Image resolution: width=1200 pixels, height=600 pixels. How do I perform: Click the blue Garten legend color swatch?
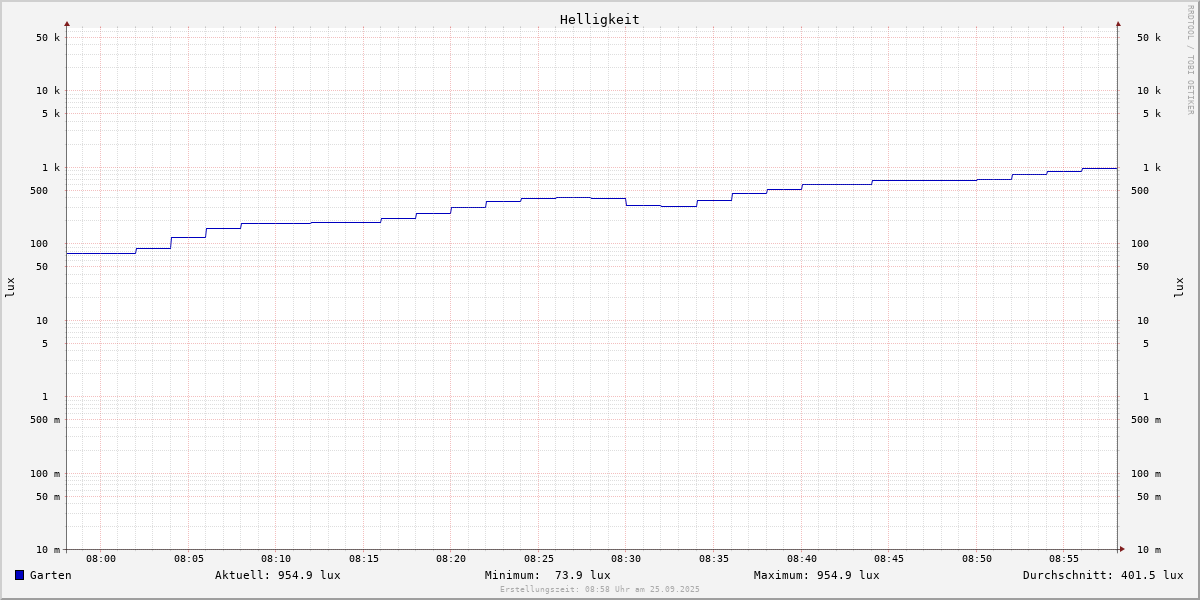point(19,575)
